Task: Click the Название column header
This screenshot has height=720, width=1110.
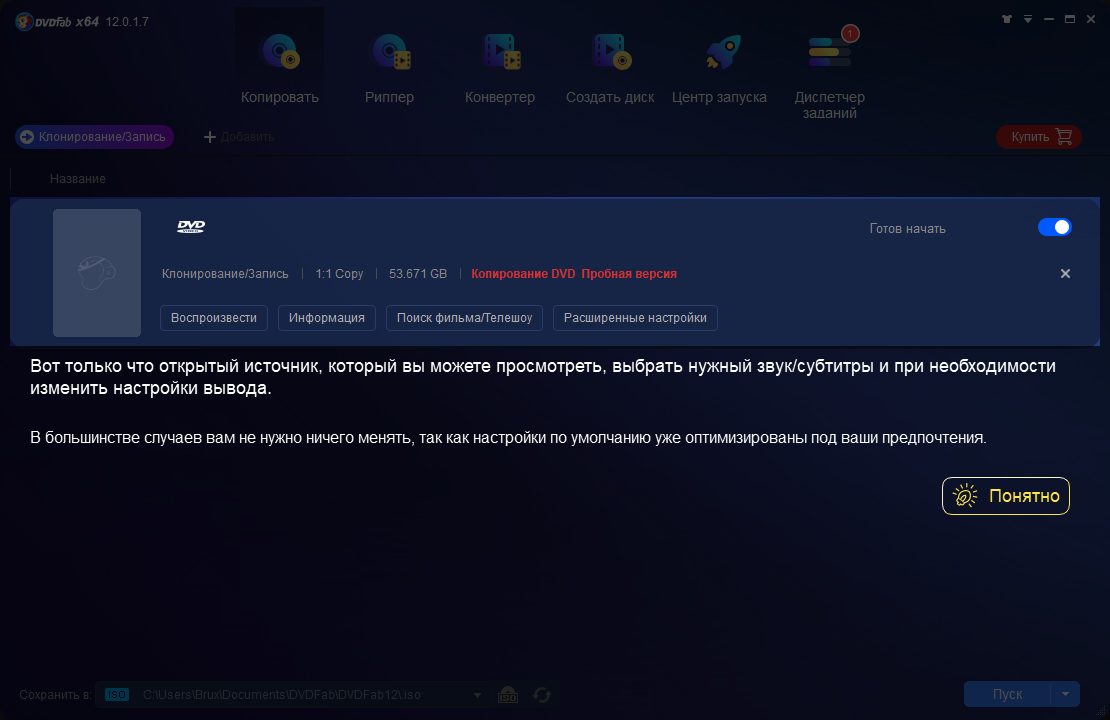Action: (78, 178)
